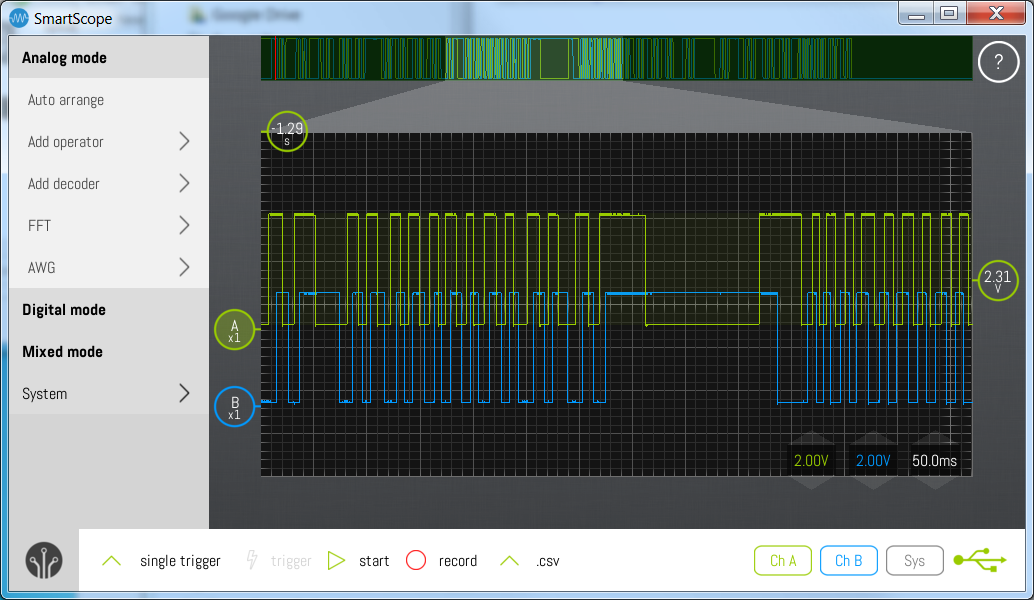Toggle Ch A channel button
Viewport: 1034px width, 600px height.
point(783,560)
